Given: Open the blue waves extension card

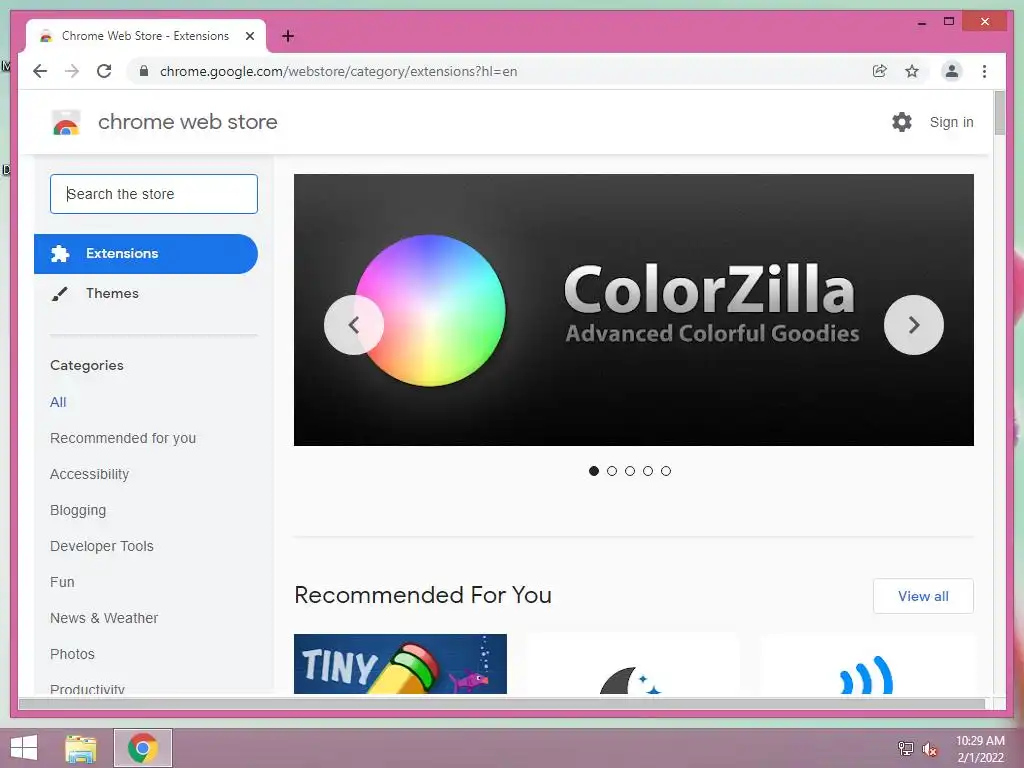Looking at the screenshot, I should 867,664.
